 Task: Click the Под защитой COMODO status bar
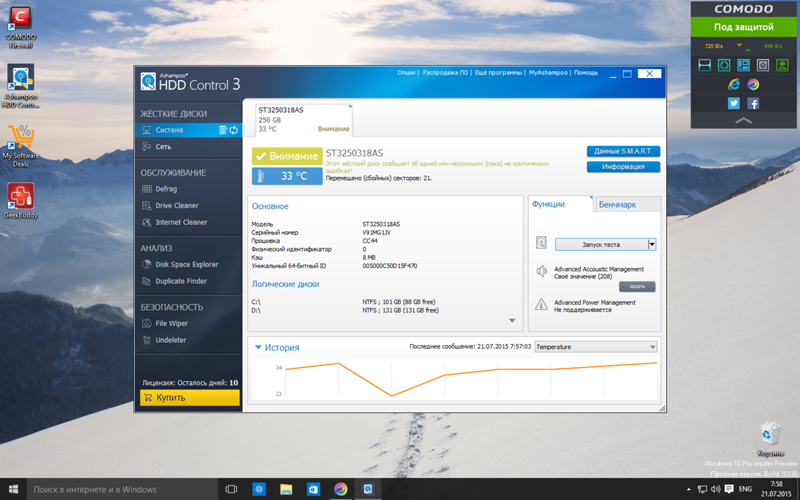pos(743,27)
